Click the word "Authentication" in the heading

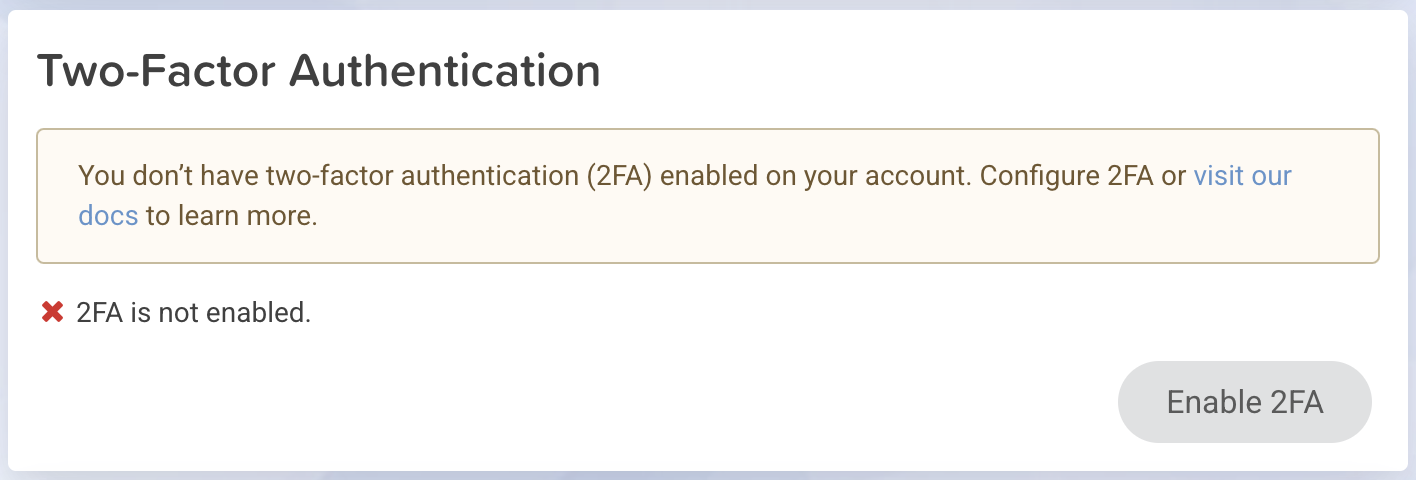(x=445, y=72)
